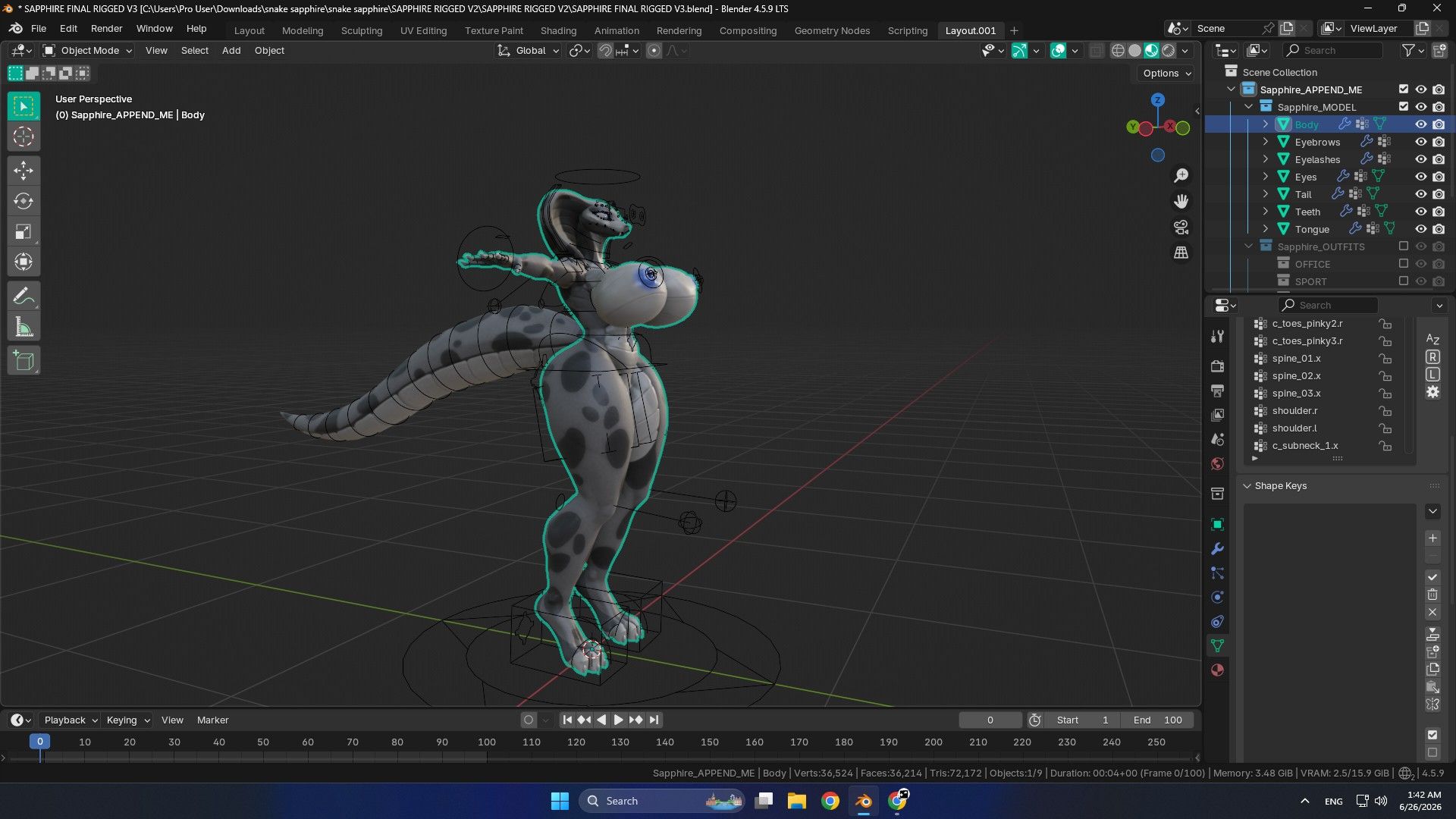Image resolution: width=1456 pixels, height=819 pixels.
Task: Open the Object Mode dropdown
Action: tap(87, 51)
